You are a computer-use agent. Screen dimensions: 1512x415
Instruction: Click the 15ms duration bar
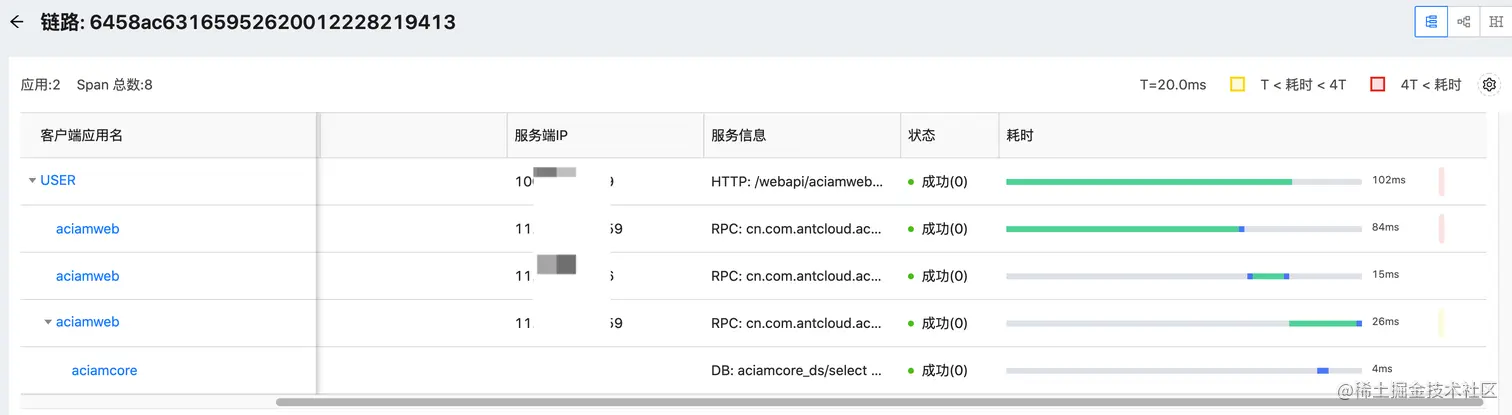[x=1184, y=276]
